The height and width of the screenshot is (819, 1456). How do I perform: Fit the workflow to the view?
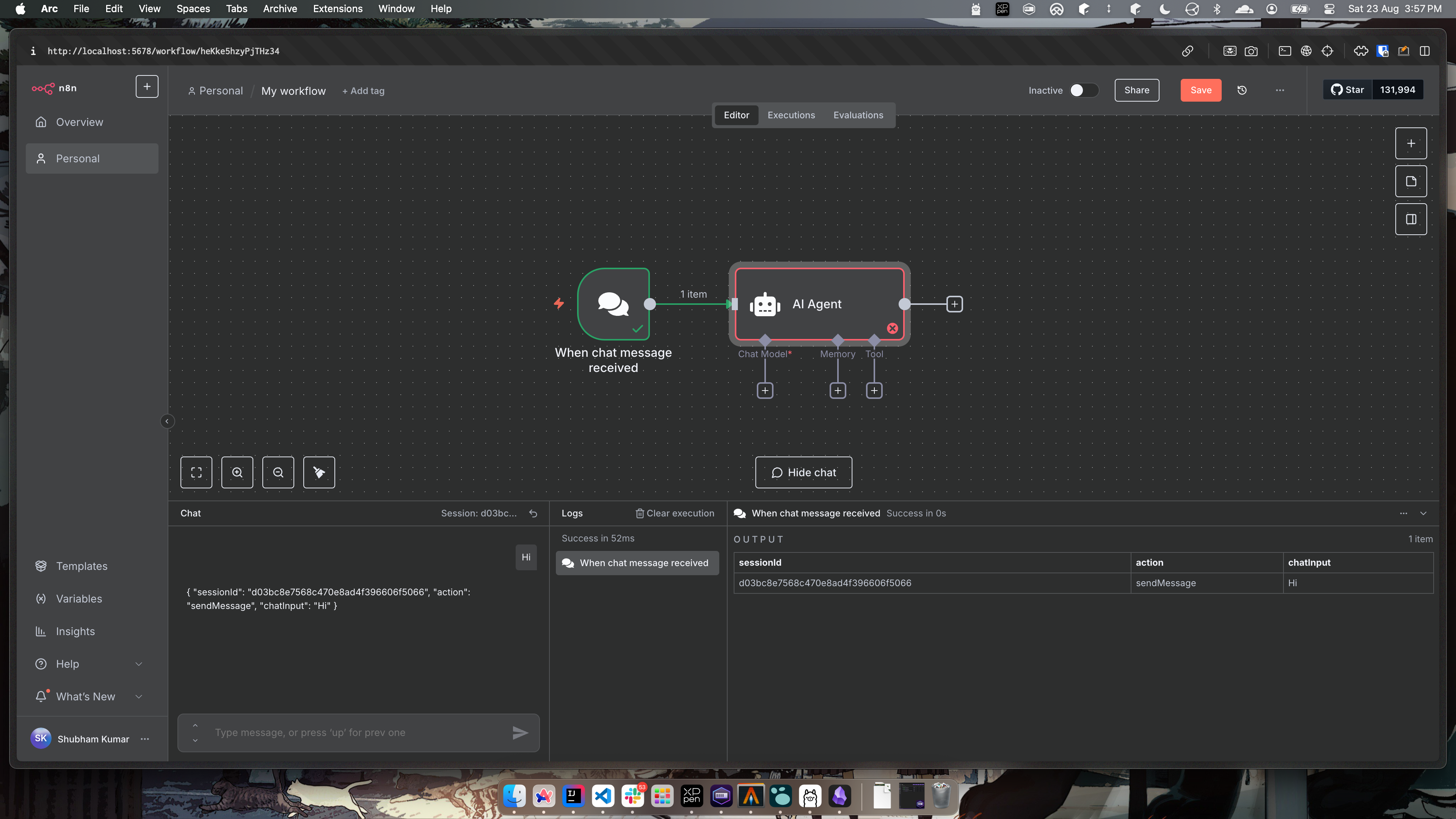196,472
